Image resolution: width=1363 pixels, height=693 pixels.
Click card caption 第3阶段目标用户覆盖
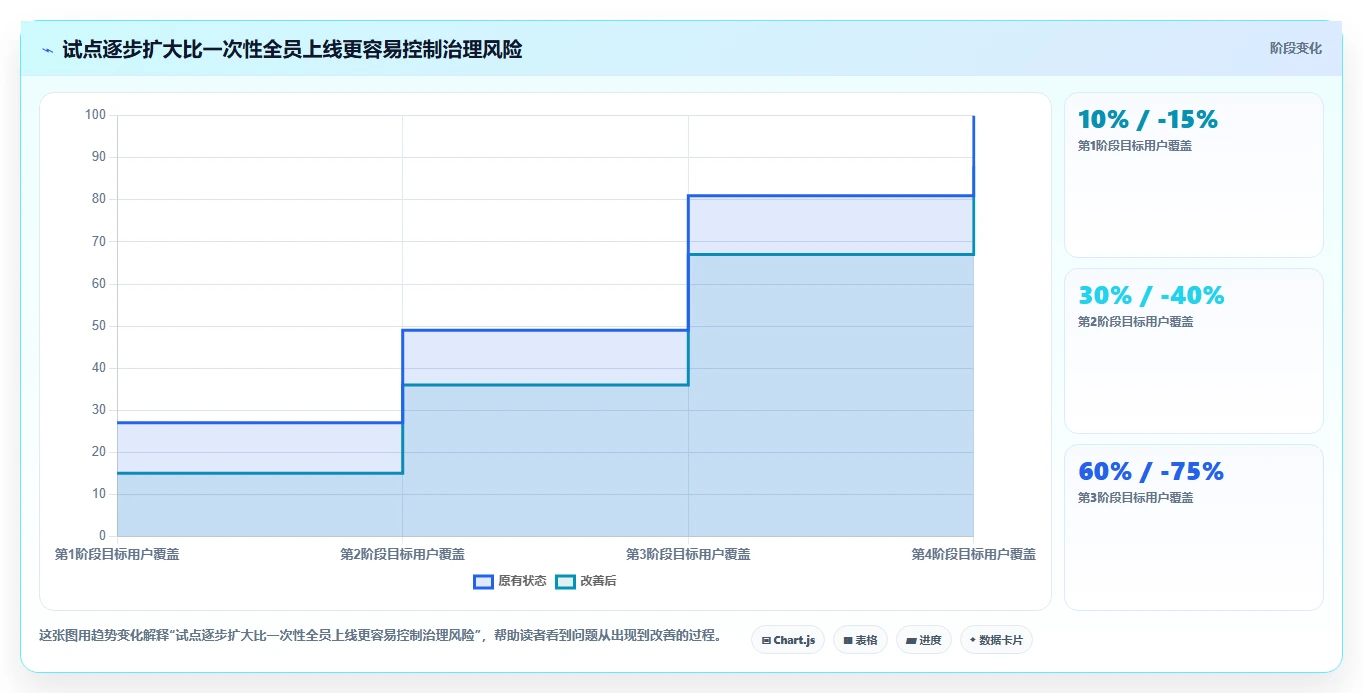[x=1135, y=498]
